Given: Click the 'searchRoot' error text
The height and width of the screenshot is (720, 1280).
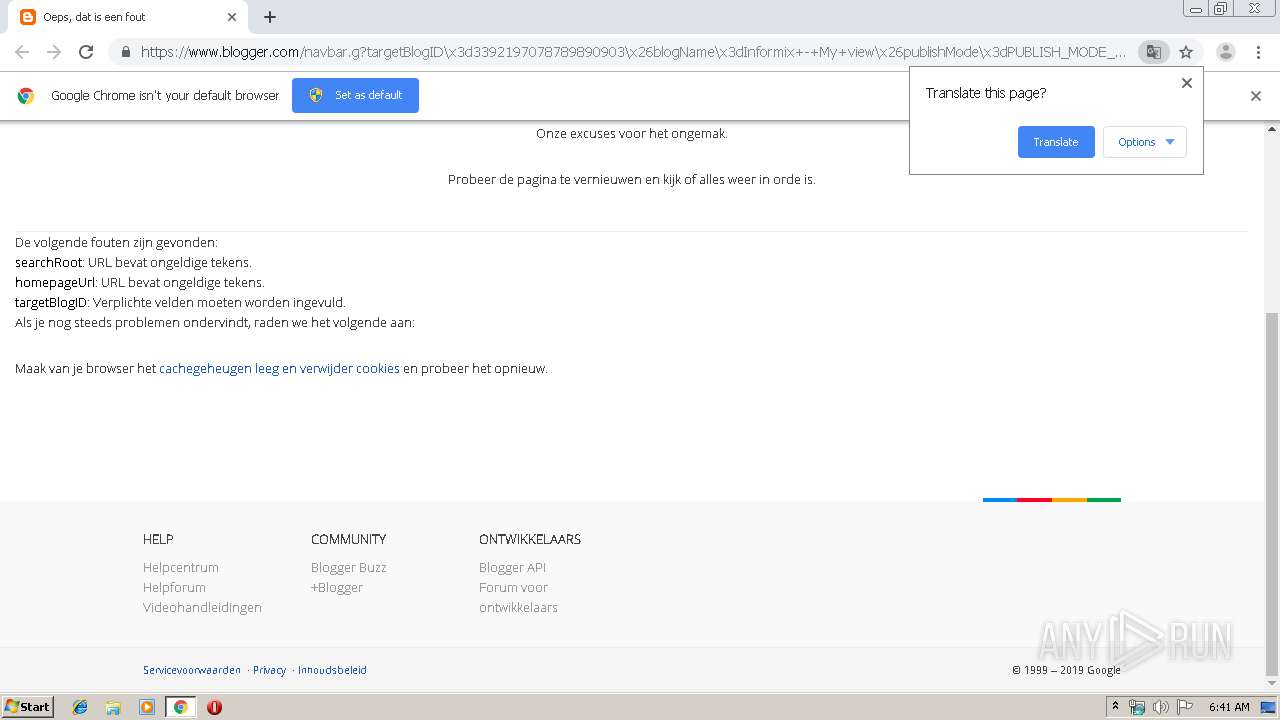Looking at the screenshot, I should tap(49, 263).
